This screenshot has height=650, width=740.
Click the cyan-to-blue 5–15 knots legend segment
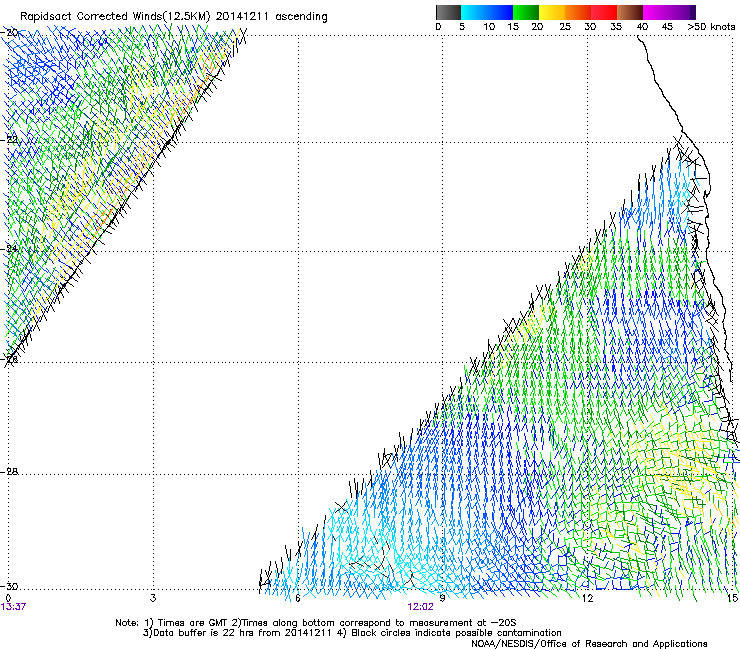[x=487, y=12]
